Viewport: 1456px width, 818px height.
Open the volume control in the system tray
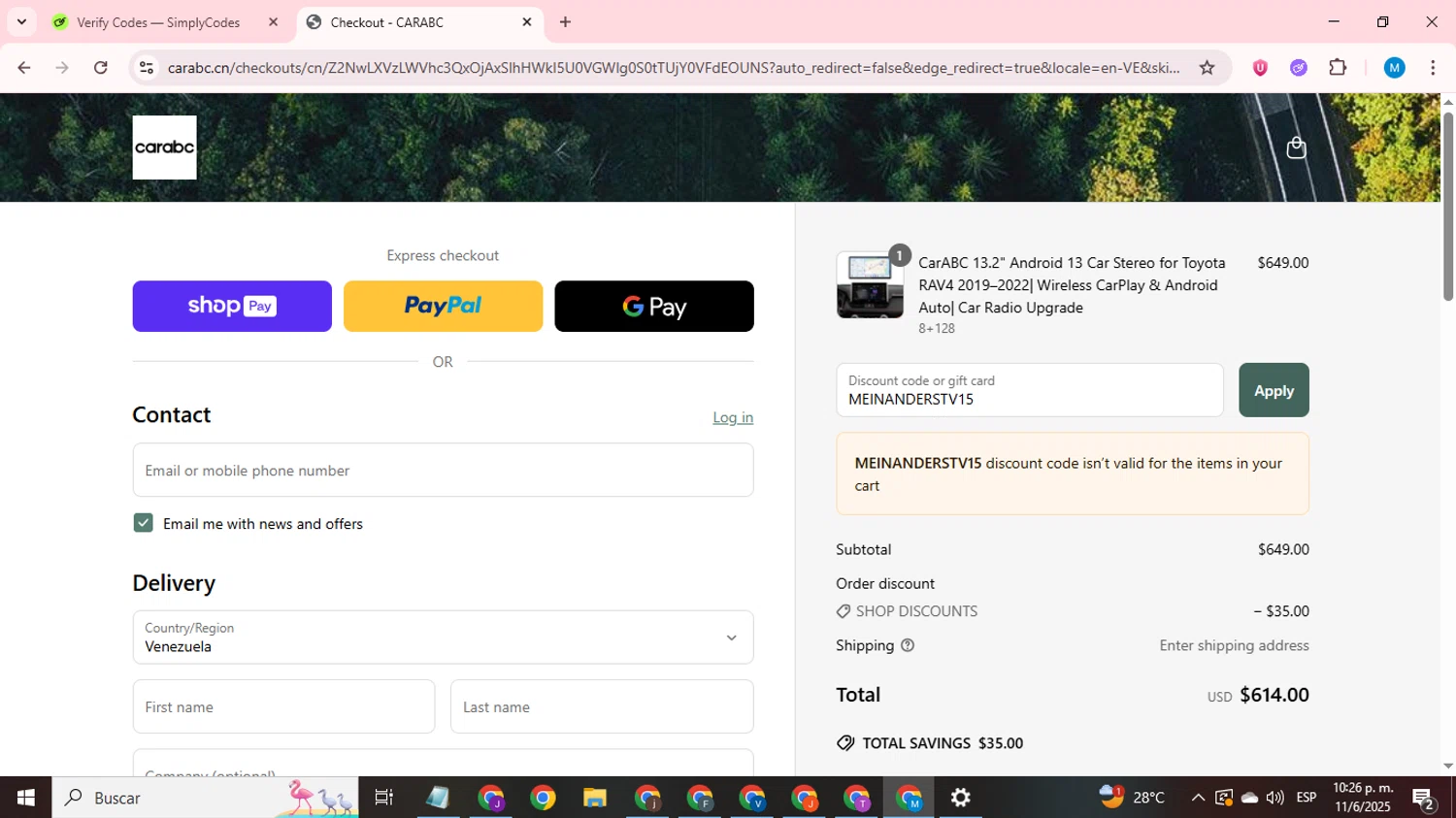[x=1275, y=798]
